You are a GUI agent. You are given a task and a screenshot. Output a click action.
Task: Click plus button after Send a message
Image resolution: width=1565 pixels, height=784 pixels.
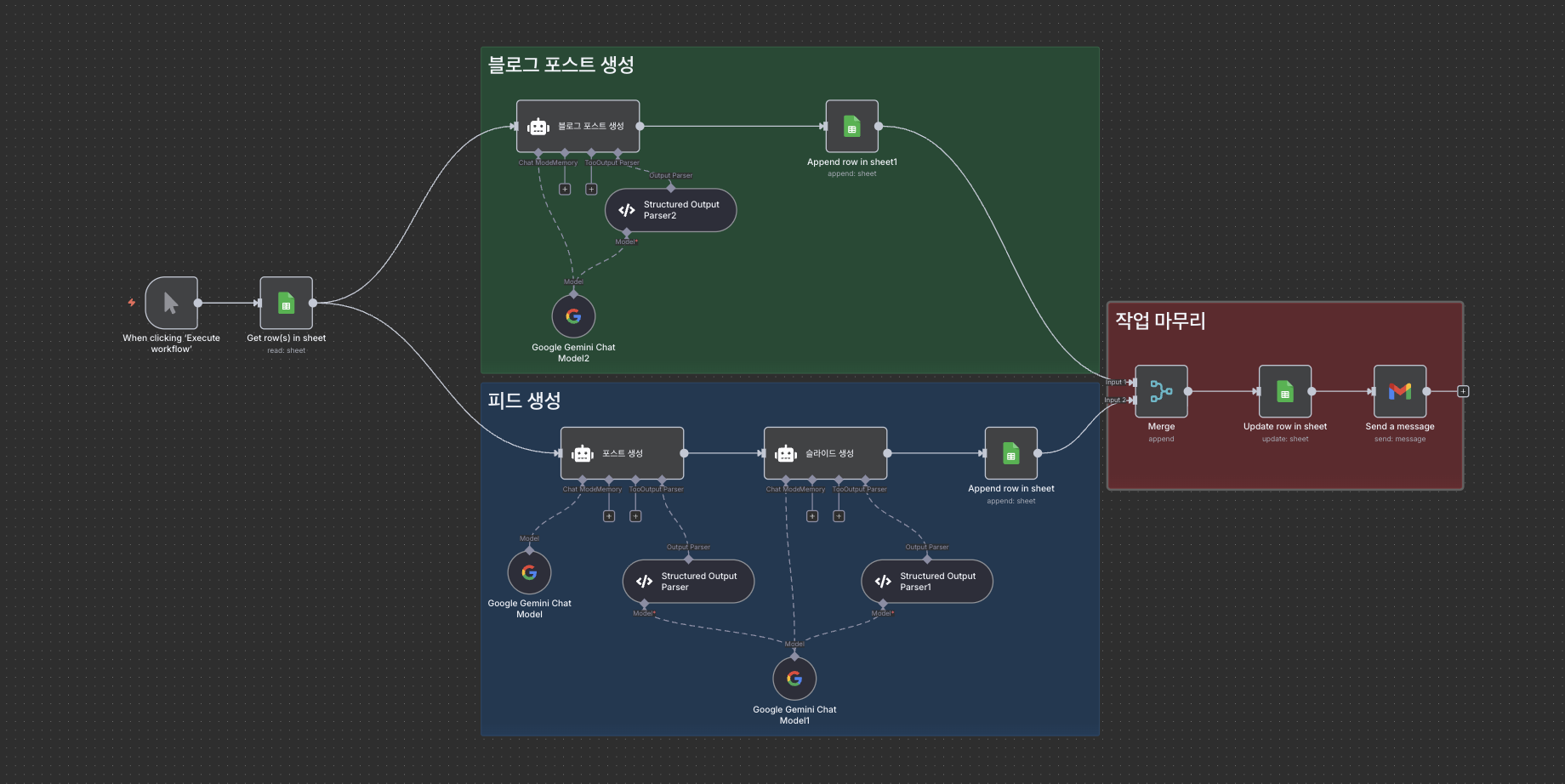click(1463, 391)
